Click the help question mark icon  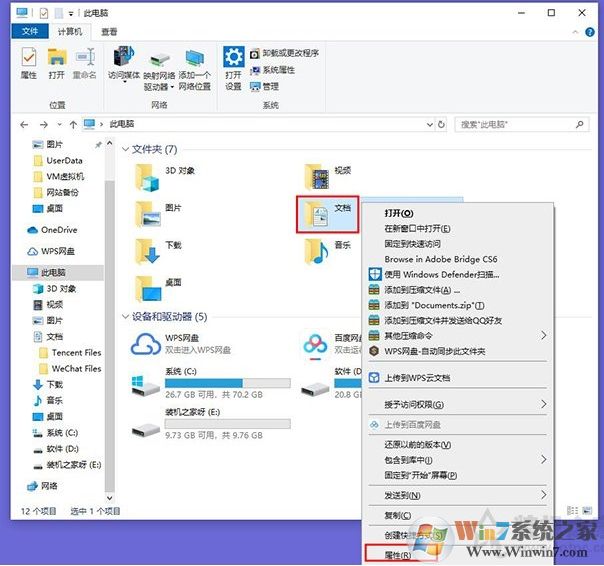pyautogui.click(x=590, y=32)
